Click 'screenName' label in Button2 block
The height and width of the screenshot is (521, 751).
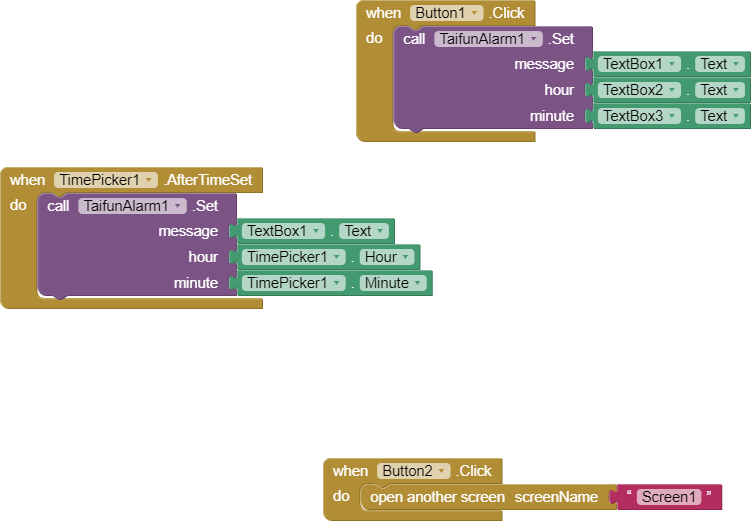coord(556,497)
